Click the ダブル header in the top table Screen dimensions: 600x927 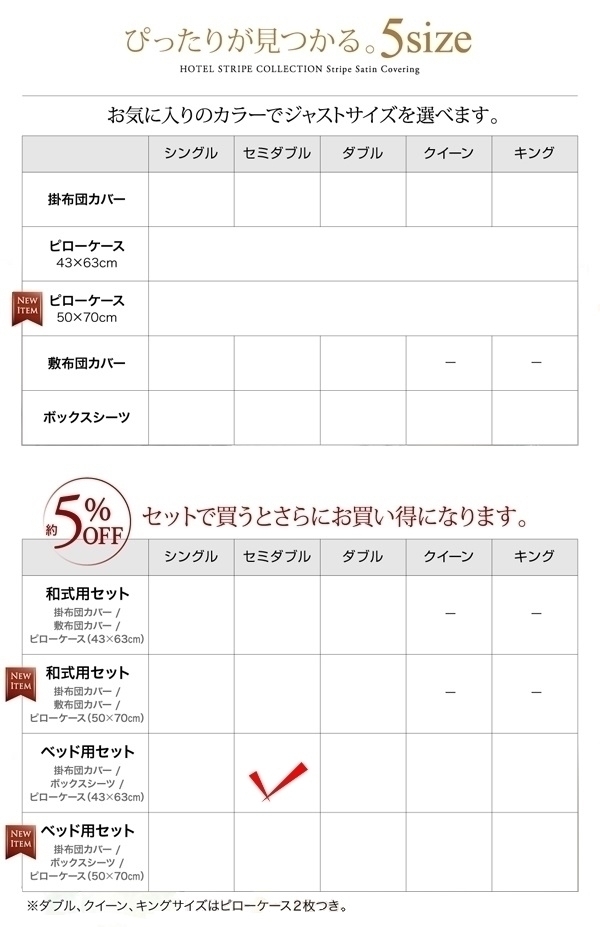pyautogui.click(x=363, y=153)
